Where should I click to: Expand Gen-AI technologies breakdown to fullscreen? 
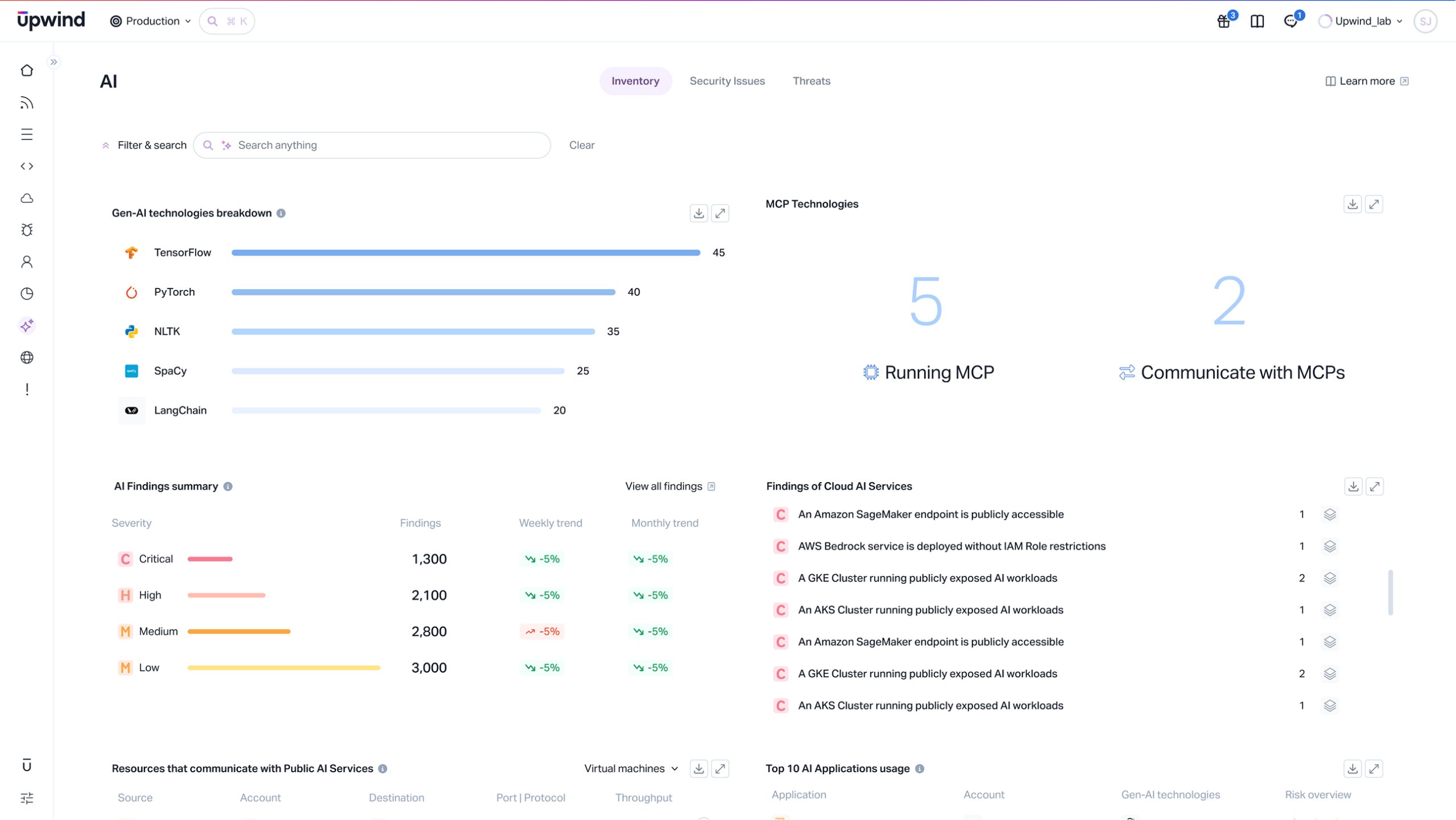click(721, 213)
